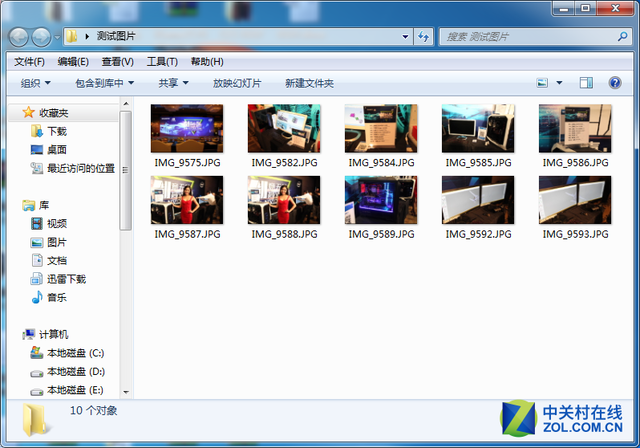Screen dimensions: 640x448
Task: Select the IMG_9589.JPG thumbnail
Action: click(x=381, y=200)
